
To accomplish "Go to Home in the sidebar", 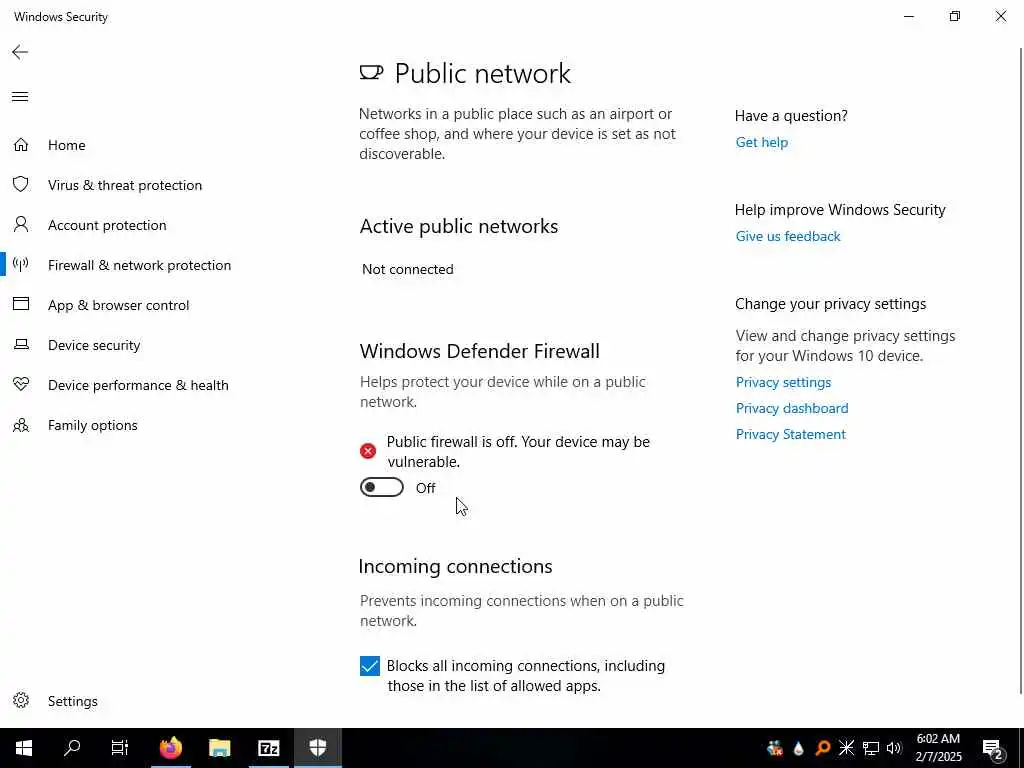I will point(67,145).
